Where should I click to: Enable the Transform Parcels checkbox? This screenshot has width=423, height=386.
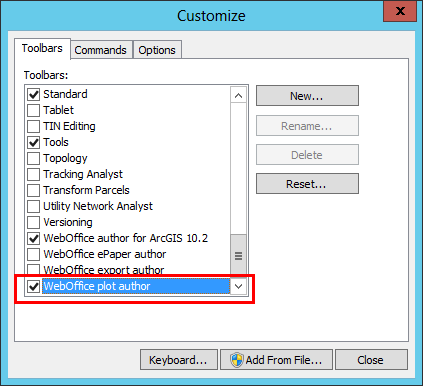(33, 190)
